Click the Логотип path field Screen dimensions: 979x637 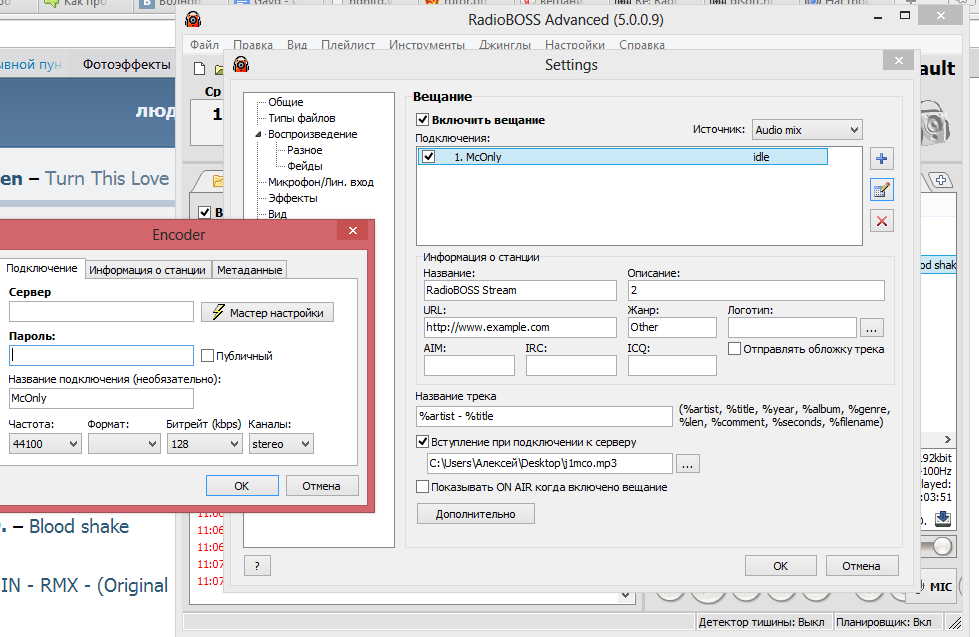[x=792, y=327]
